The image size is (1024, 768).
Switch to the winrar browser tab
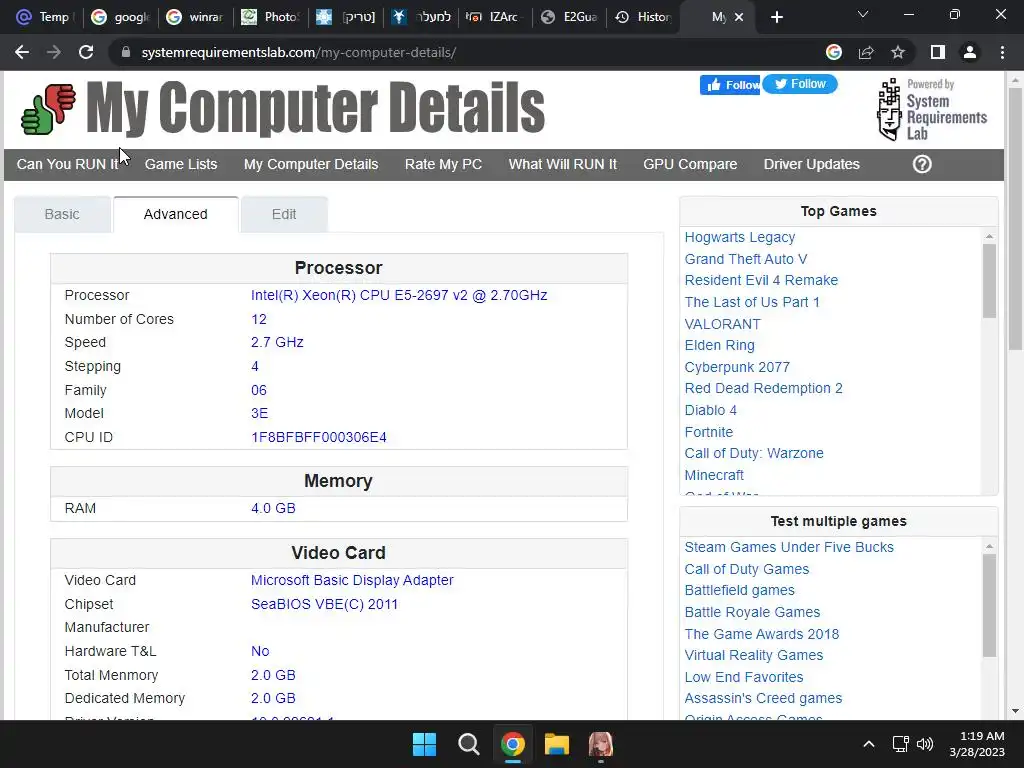click(195, 17)
